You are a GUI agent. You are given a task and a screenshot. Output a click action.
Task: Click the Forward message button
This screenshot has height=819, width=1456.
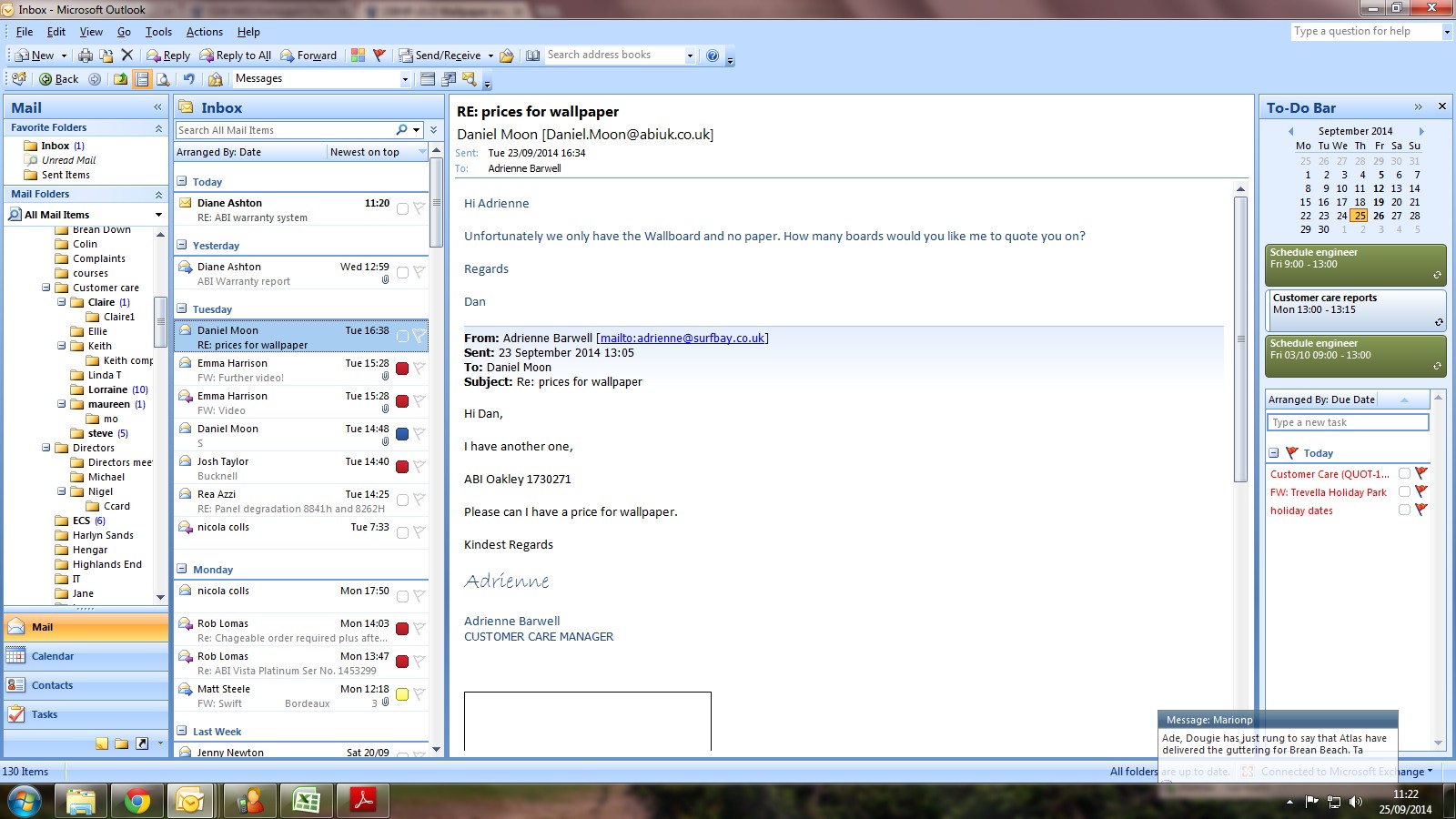coord(308,56)
